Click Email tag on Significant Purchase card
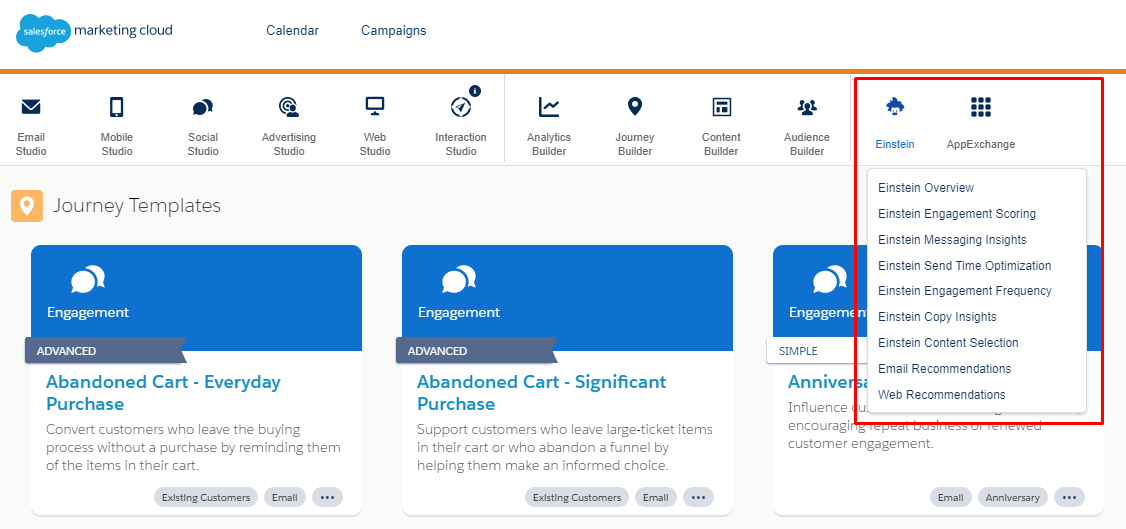Screen dimensions: 1126x529 656,497
